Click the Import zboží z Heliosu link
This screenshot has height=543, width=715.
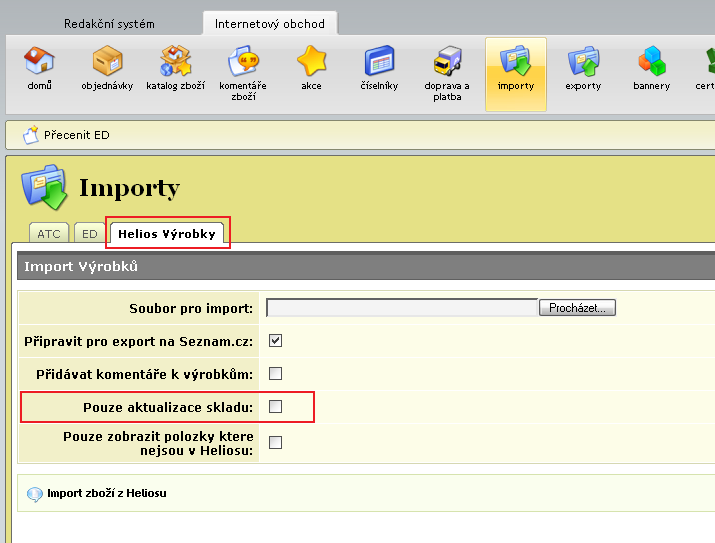click(x=107, y=493)
